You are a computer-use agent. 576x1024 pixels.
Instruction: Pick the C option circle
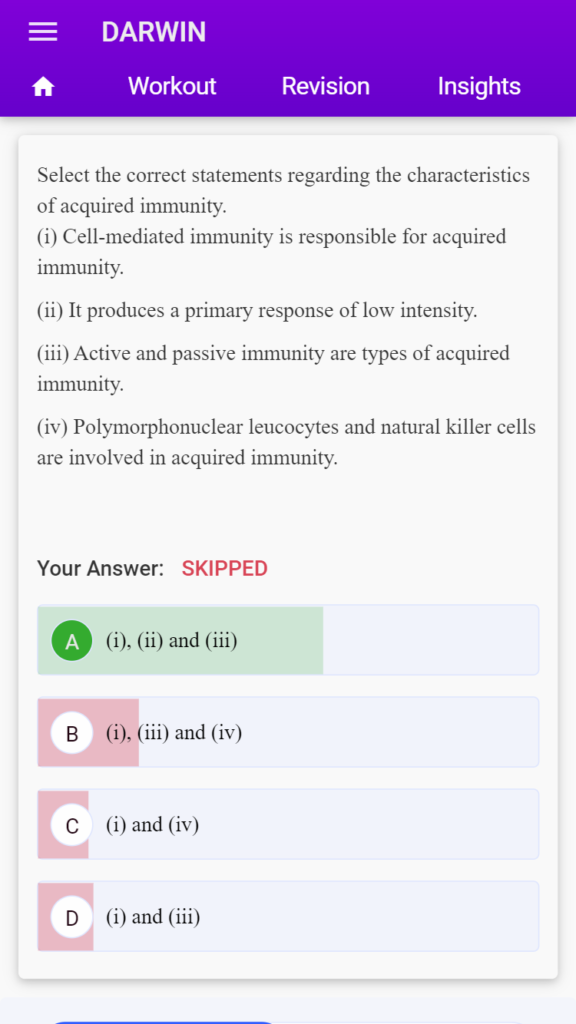[72, 825]
